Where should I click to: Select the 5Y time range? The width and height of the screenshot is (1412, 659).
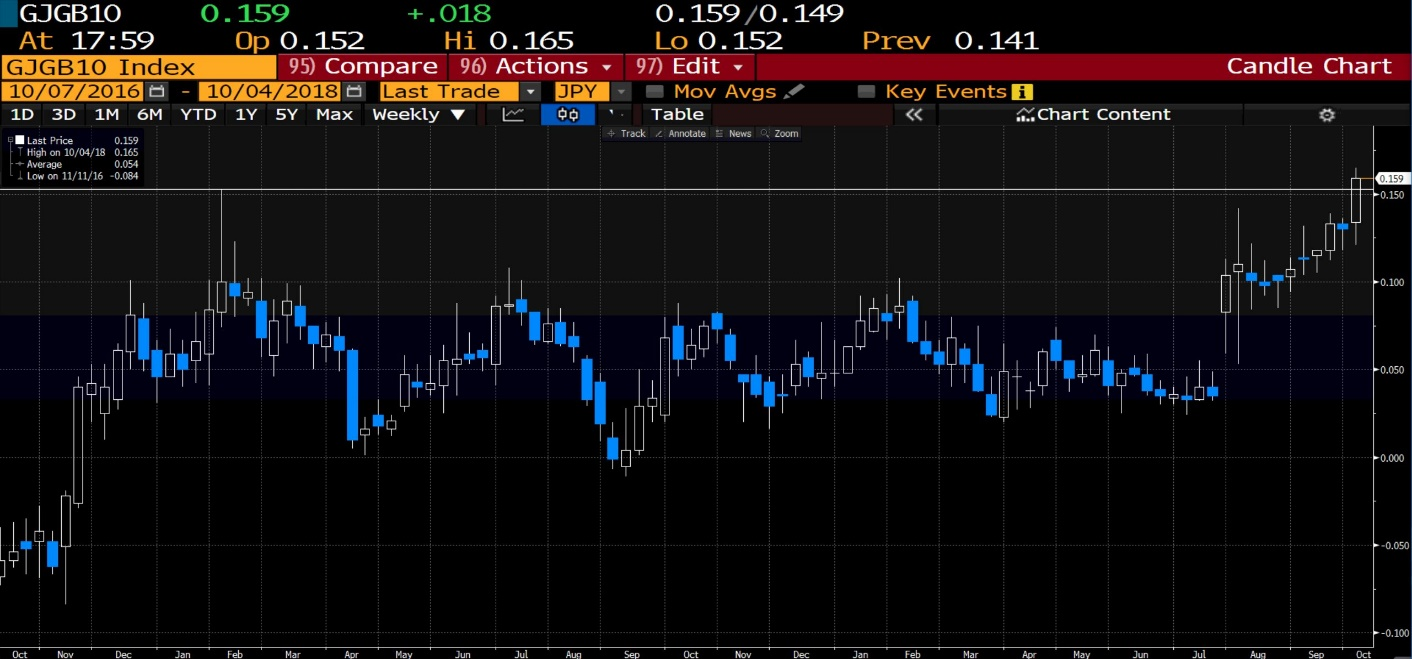coord(286,114)
